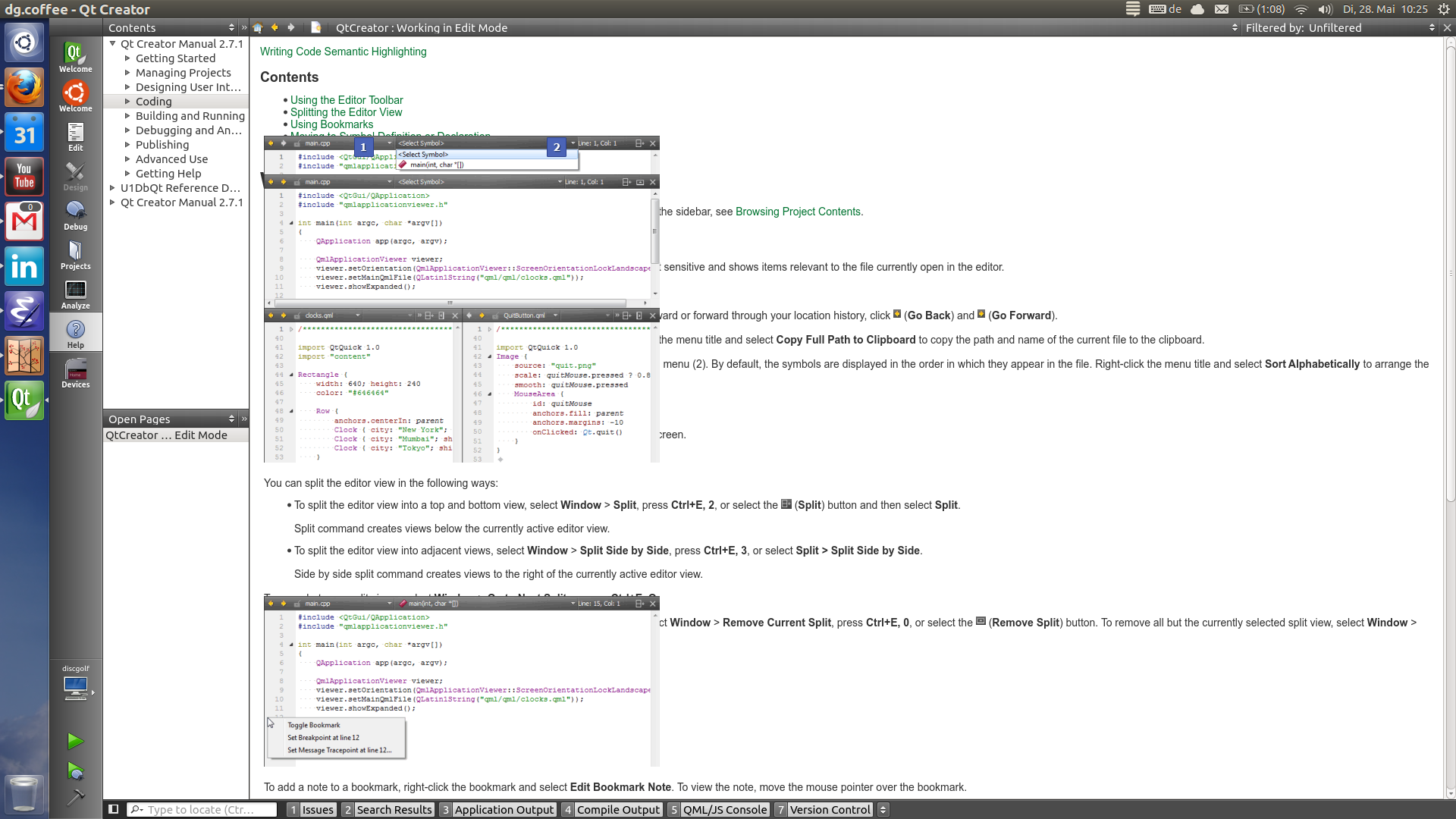Toggle the Search Results pane
Screen dimensions: 1456x819
tap(388, 810)
